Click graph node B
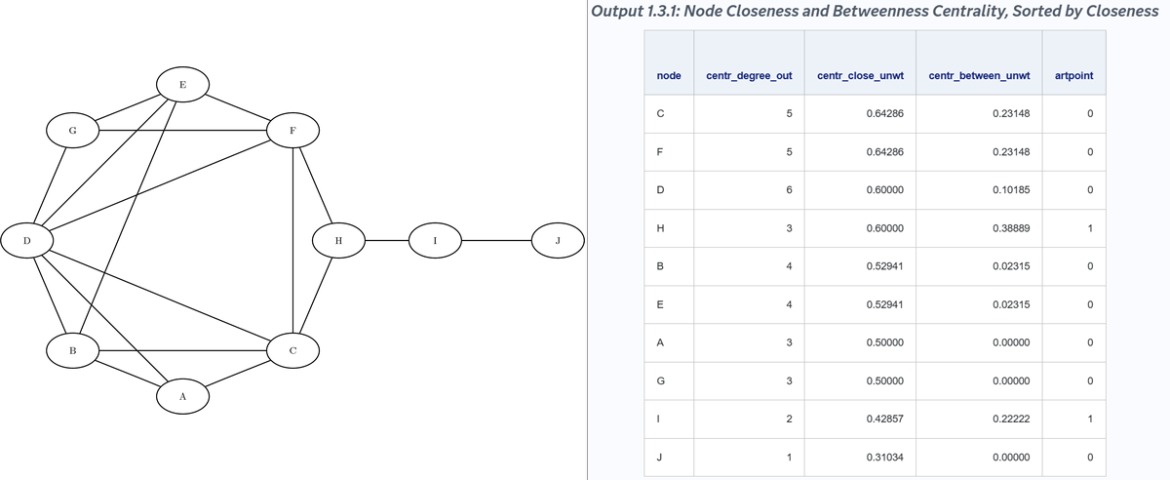Viewport: 1170px width, 480px height. [72, 351]
